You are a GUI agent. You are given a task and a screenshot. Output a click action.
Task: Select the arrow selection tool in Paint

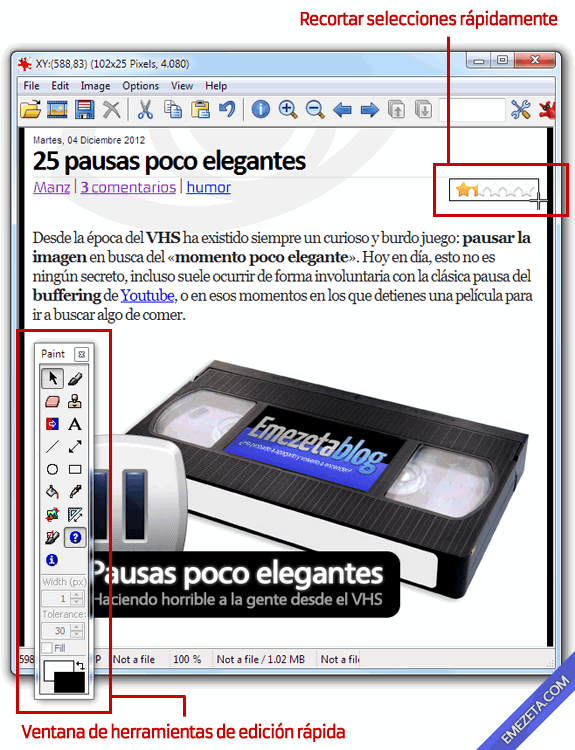pos(52,378)
